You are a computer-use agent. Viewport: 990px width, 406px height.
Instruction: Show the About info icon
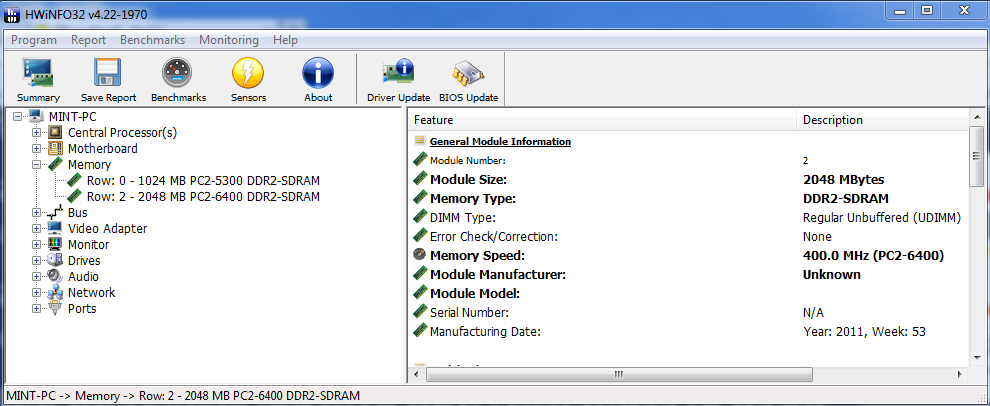tap(318, 73)
